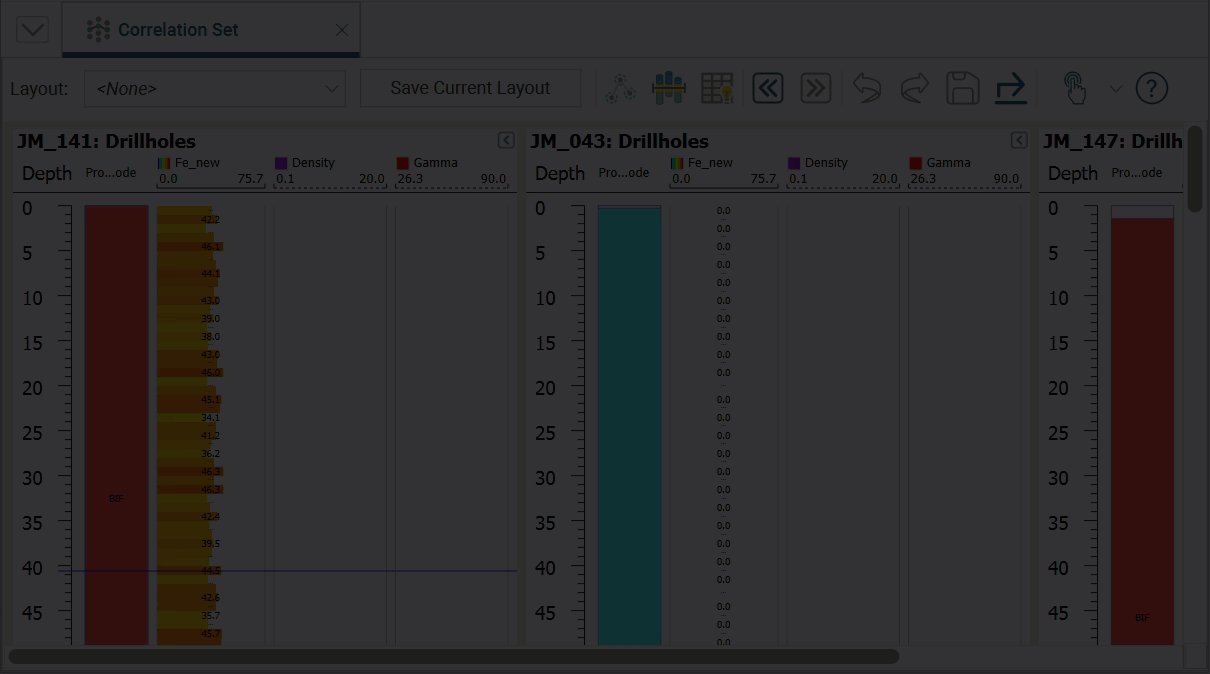1210x674 pixels.
Task: Click the floppy disk save icon
Action: [962, 89]
